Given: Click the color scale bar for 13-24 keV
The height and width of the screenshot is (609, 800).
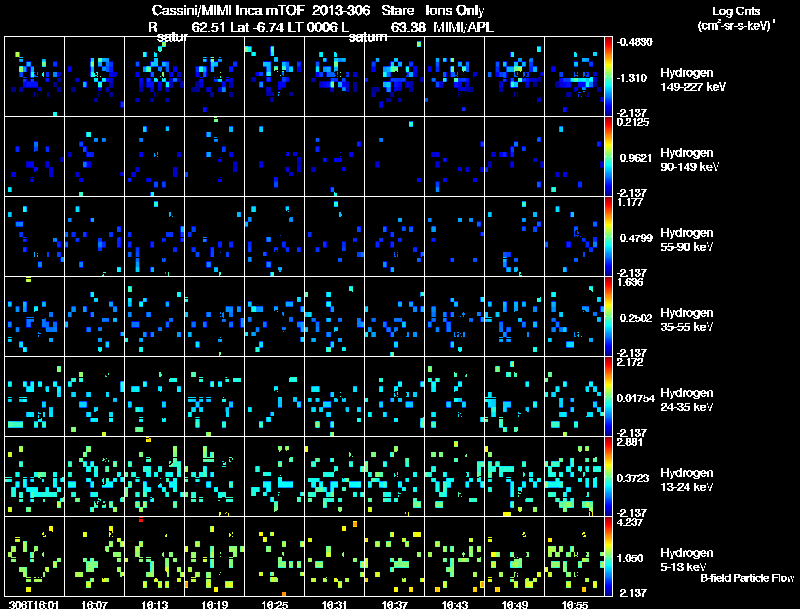Looking at the screenshot, I should [608, 477].
